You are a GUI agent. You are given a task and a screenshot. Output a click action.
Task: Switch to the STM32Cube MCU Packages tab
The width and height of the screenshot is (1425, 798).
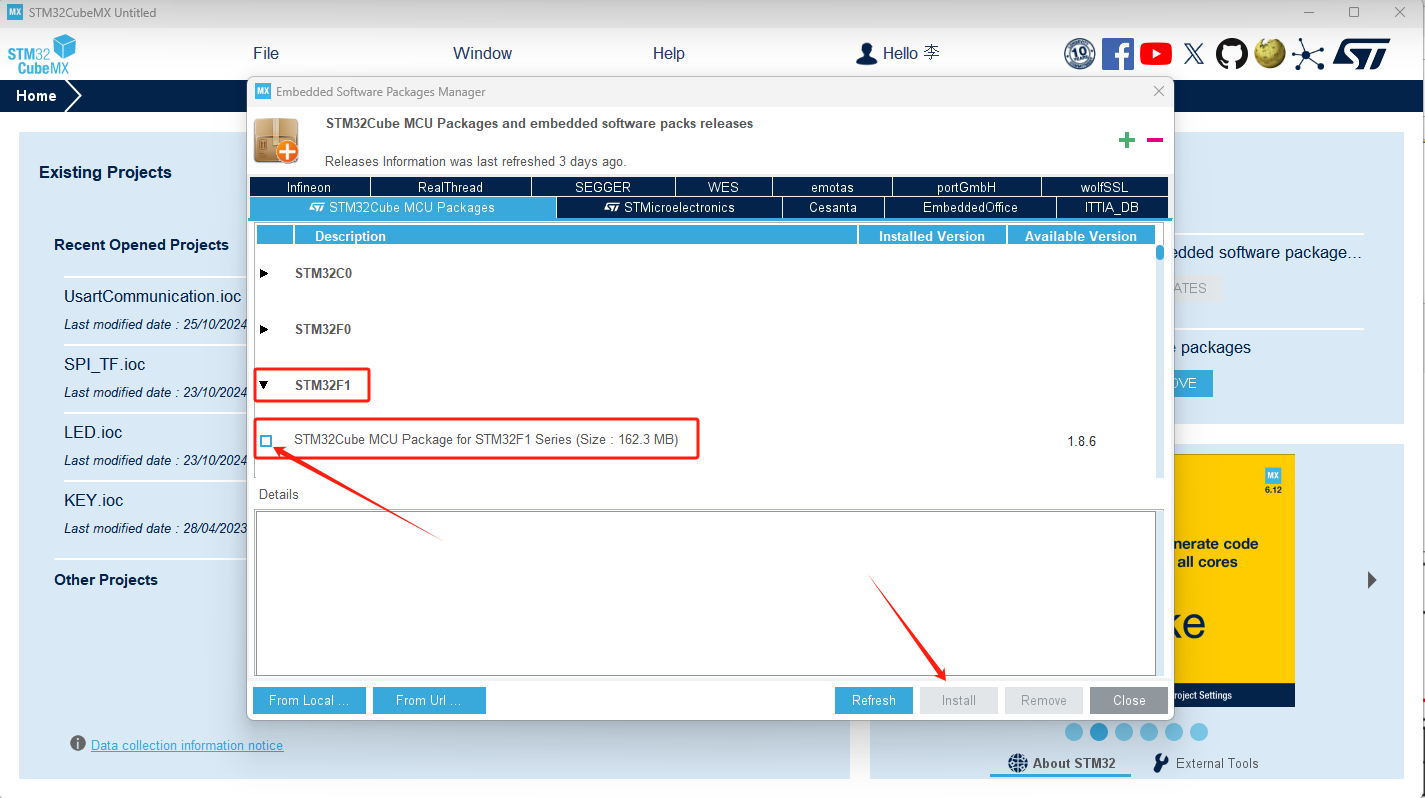(x=402, y=208)
